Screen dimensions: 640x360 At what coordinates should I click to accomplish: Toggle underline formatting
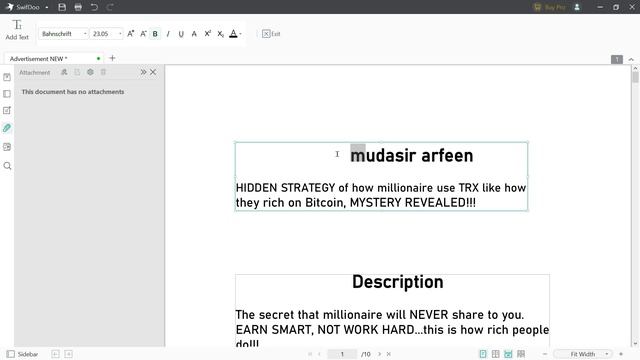coord(181,34)
